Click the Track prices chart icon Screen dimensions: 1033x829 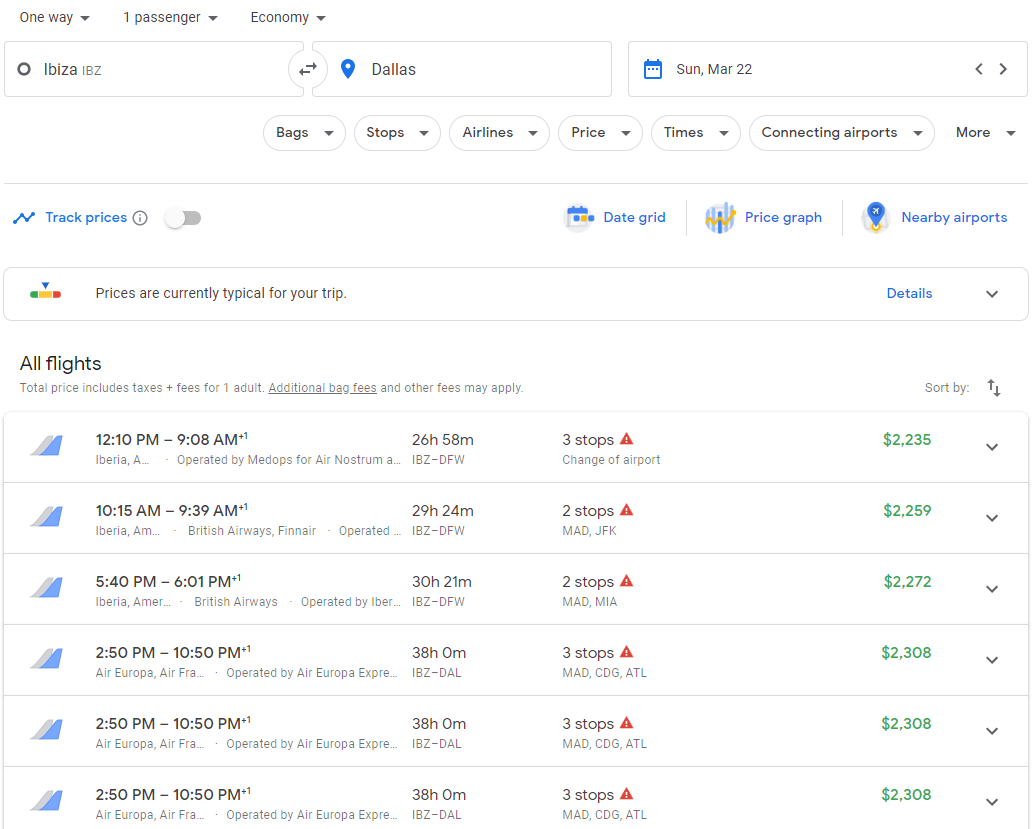coord(24,217)
